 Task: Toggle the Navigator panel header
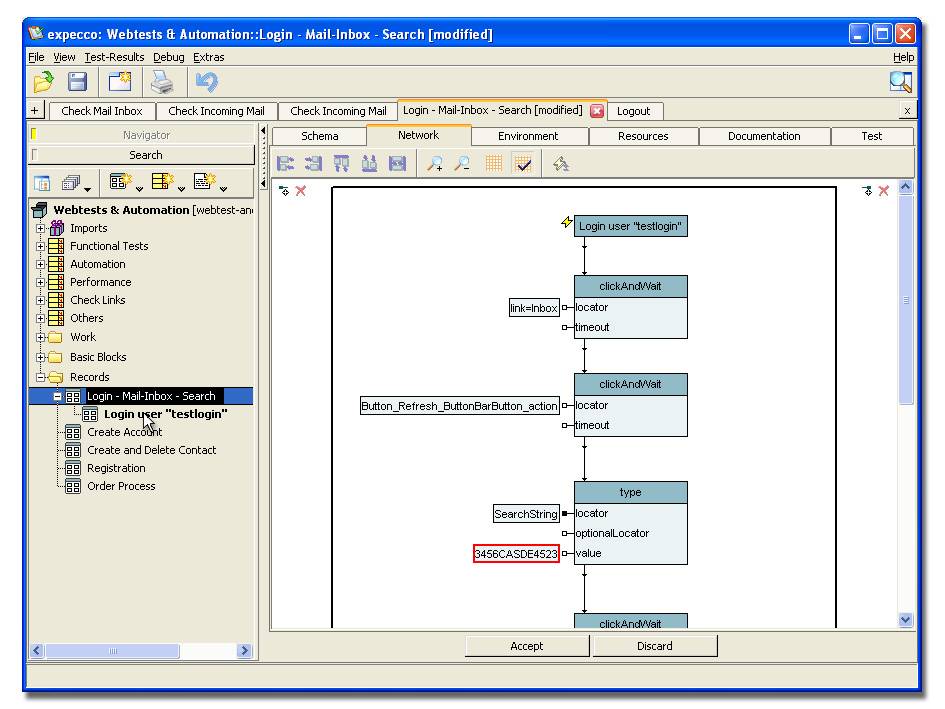[146, 135]
